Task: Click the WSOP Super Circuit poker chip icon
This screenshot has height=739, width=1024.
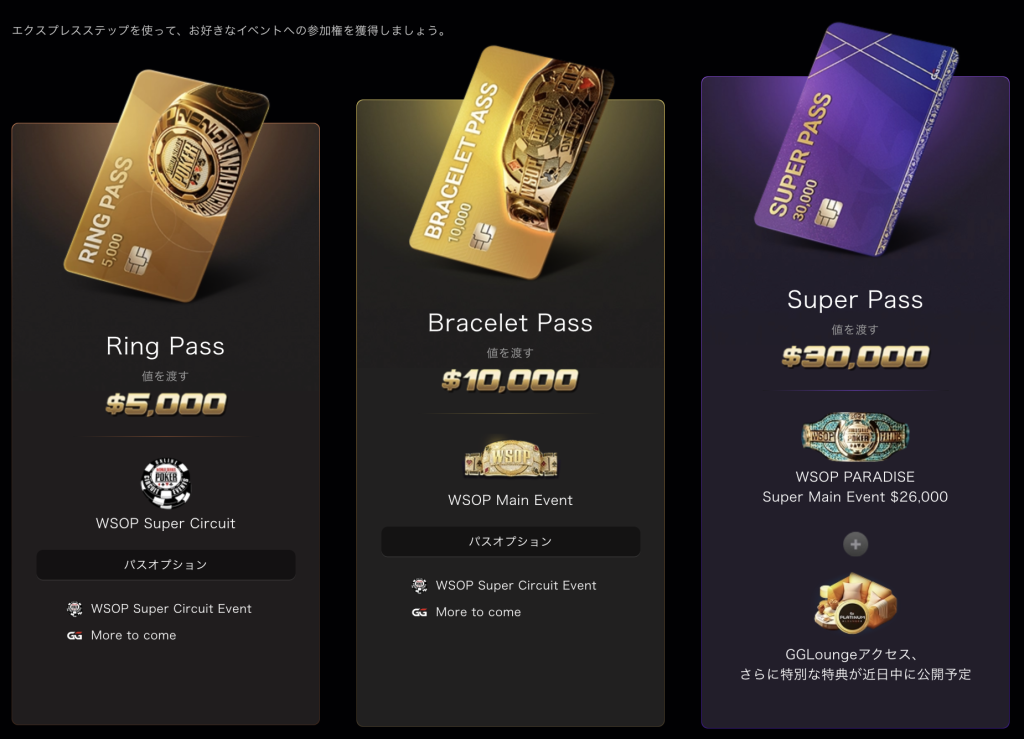Action: coord(166,483)
